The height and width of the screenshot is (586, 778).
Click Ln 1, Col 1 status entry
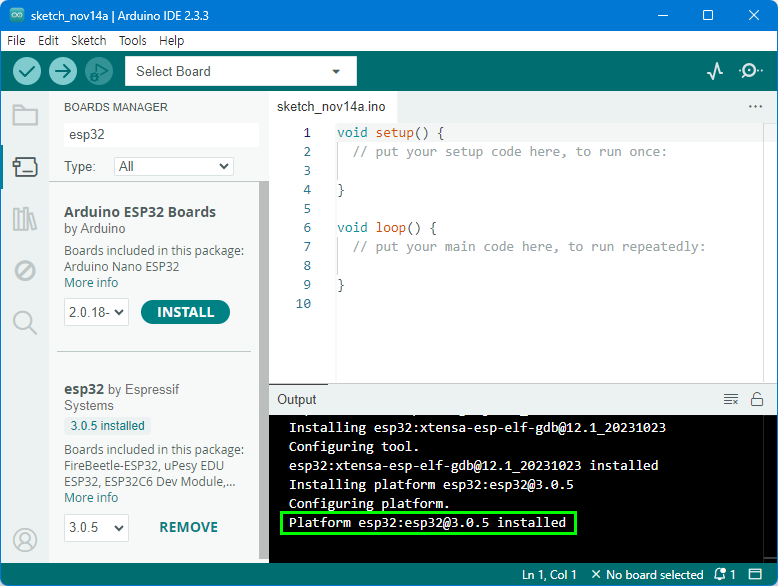(x=549, y=575)
